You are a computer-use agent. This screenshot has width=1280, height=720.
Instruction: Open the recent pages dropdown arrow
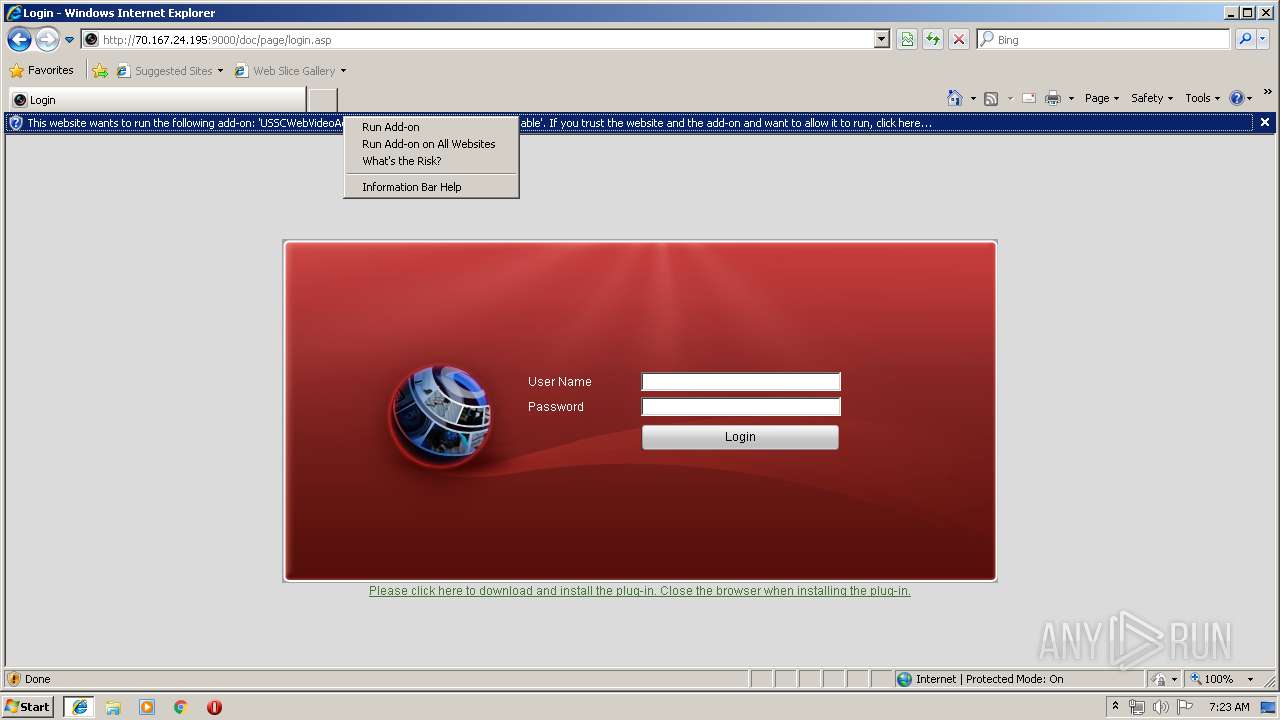coord(69,40)
